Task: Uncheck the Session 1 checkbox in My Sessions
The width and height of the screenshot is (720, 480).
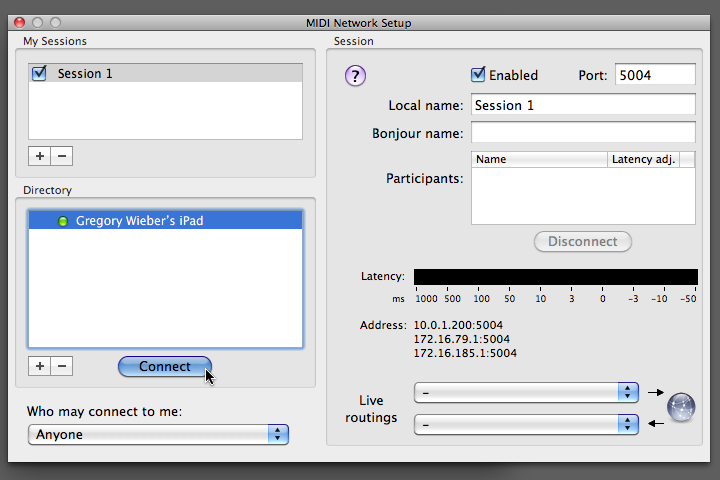Action: point(40,73)
